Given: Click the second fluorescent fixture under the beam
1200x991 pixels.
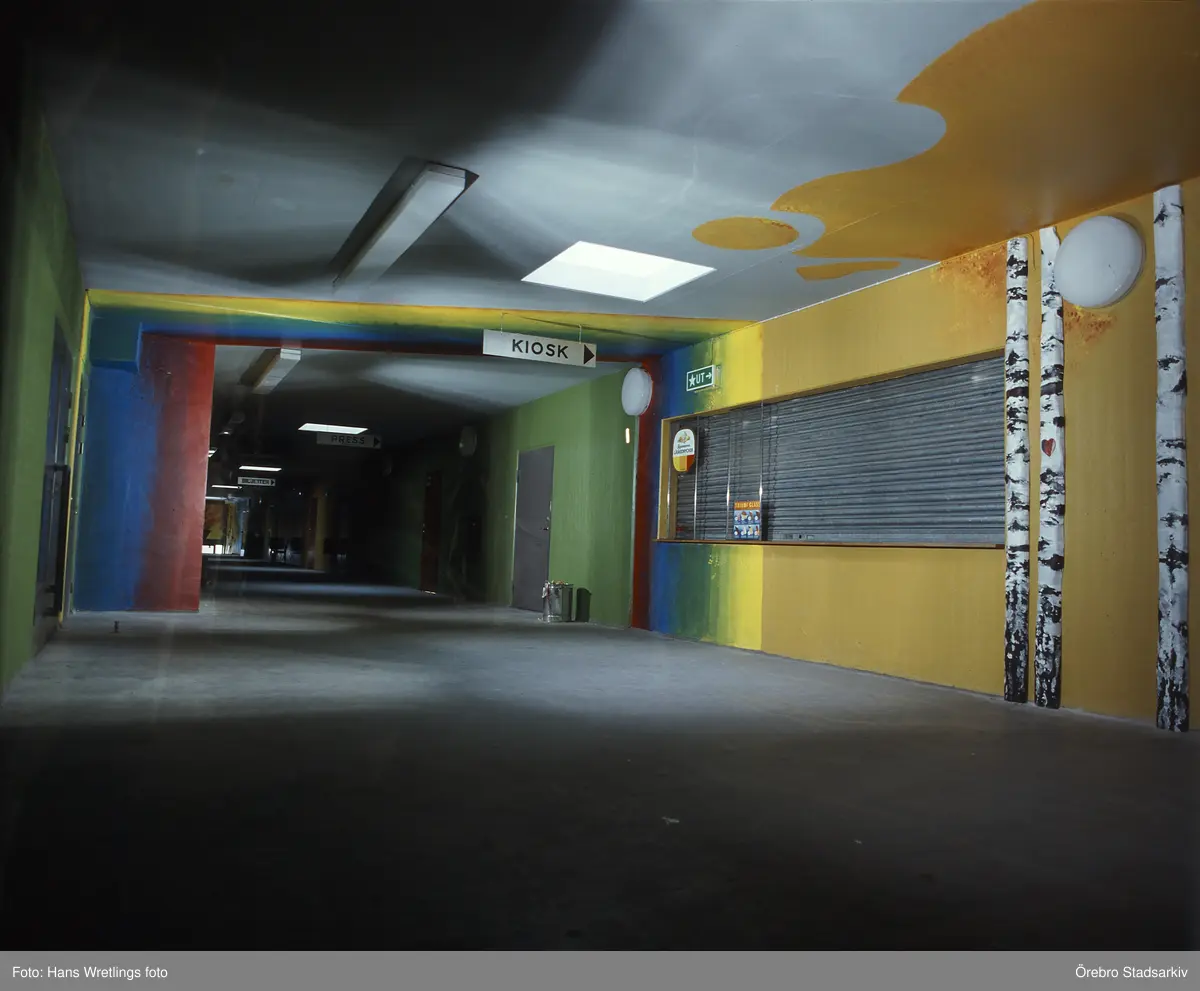Looking at the screenshot, I should point(270,368).
